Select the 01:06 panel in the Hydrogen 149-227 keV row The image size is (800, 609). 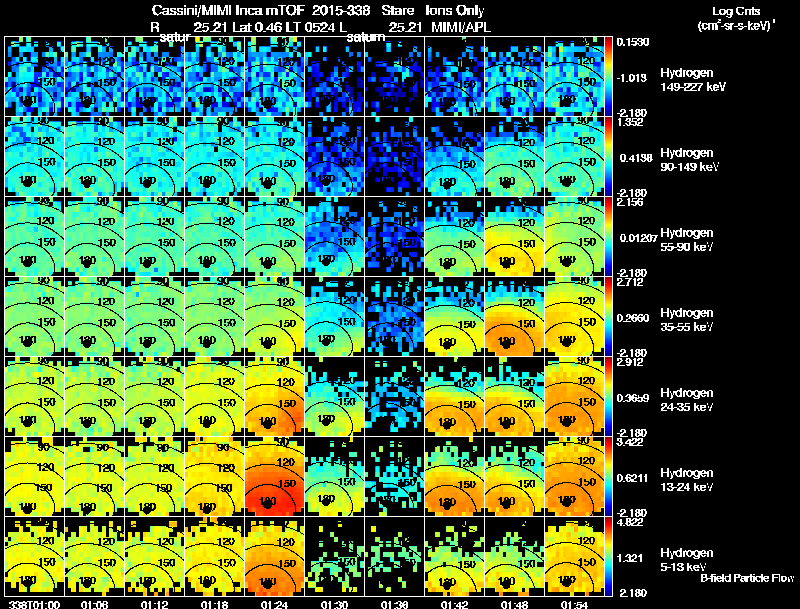click(95, 77)
